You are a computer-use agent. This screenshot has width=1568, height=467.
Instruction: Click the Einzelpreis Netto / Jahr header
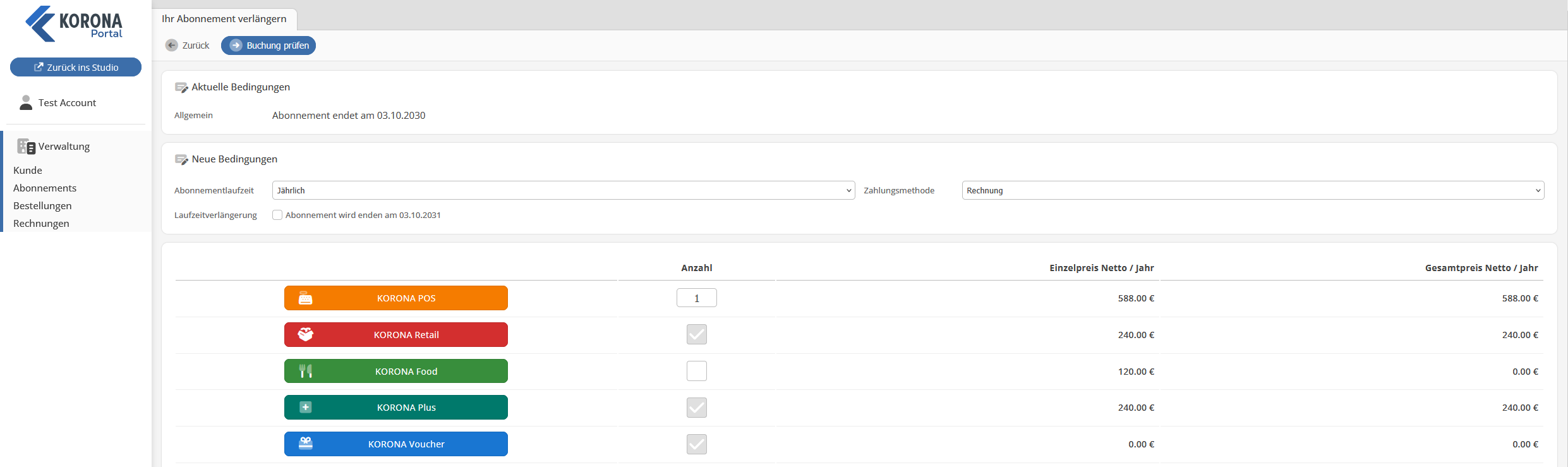point(1102,268)
